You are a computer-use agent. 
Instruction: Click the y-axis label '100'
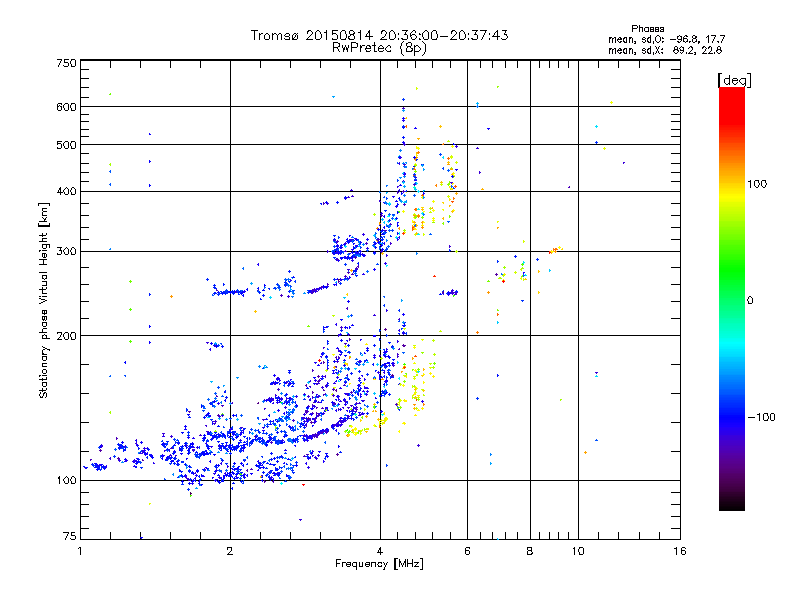66,480
